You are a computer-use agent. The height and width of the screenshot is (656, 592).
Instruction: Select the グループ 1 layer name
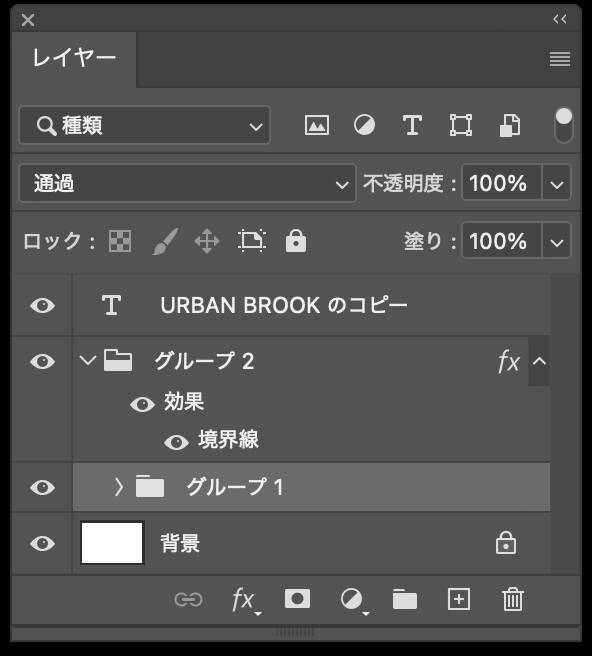coord(235,487)
